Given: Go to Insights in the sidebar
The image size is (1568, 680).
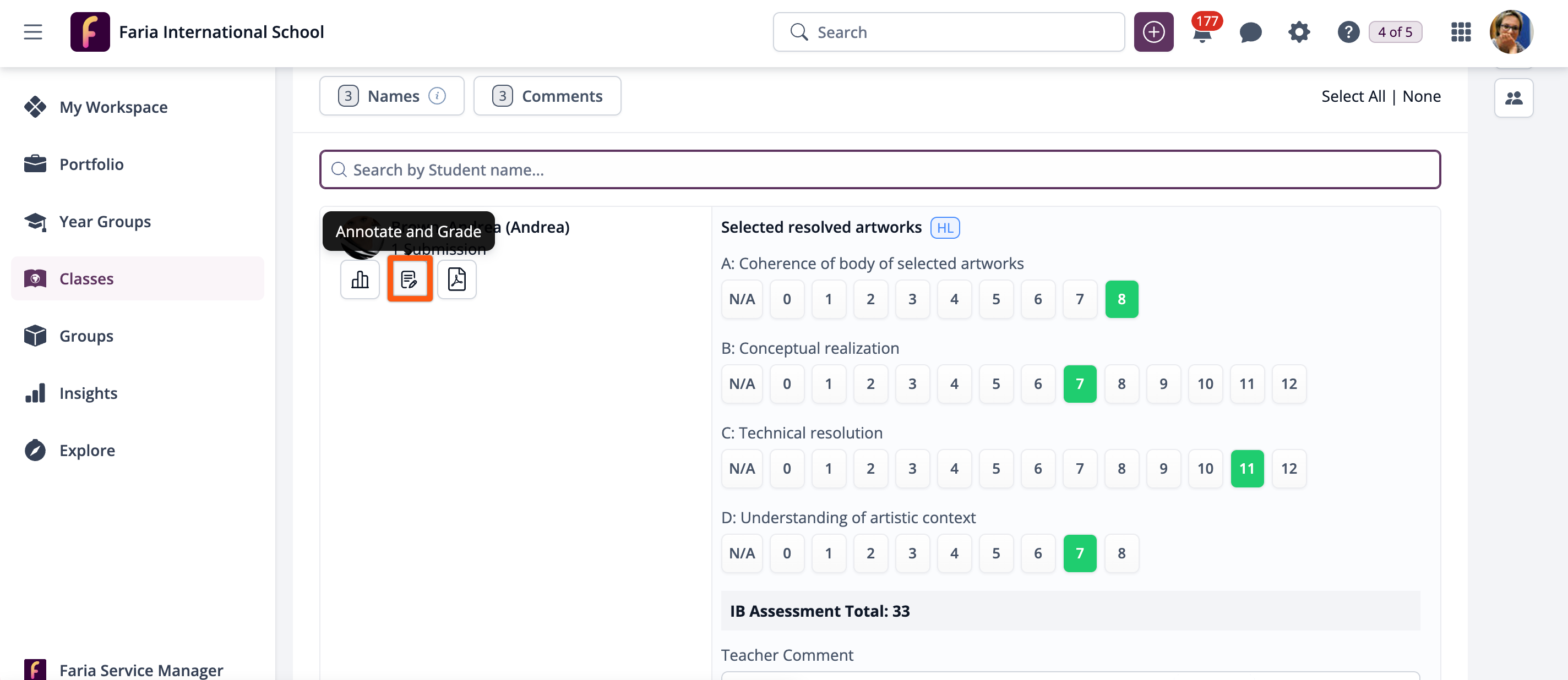Looking at the screenshot, I should point(88,393).
